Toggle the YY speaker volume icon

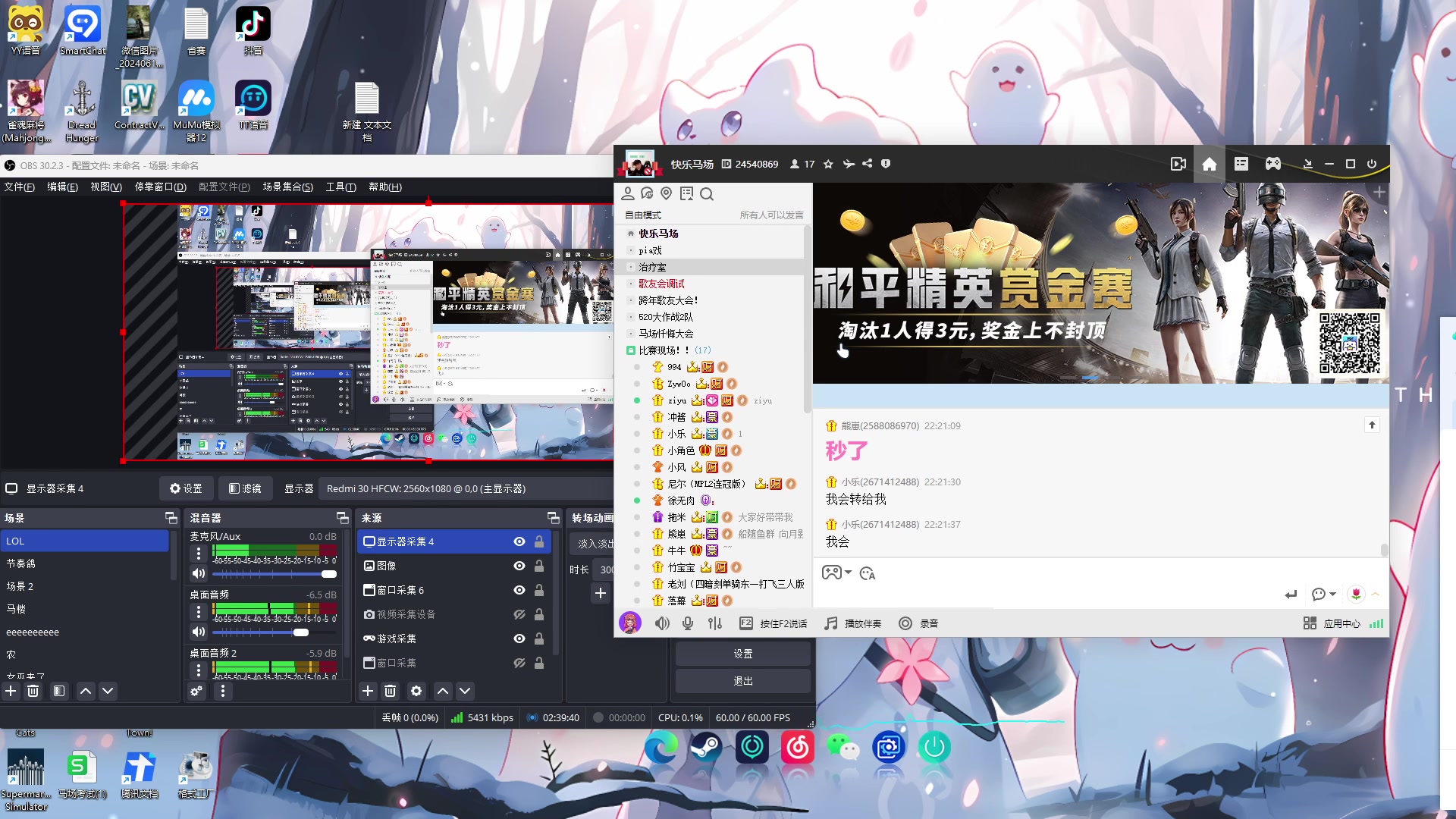coord(662,623)
